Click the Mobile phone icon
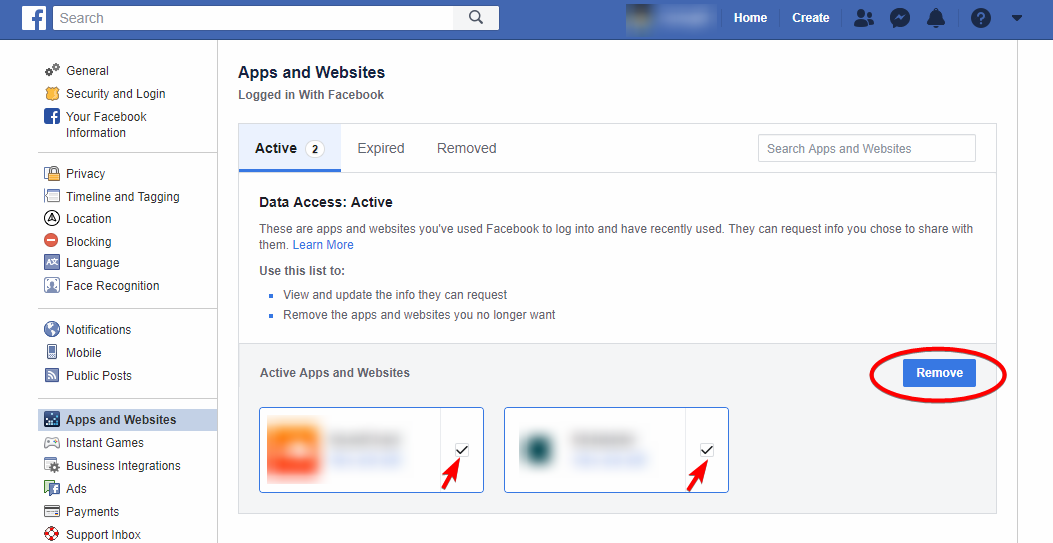Image resolution: width=1053 pixels, height=543 pixels. (52, 352)
